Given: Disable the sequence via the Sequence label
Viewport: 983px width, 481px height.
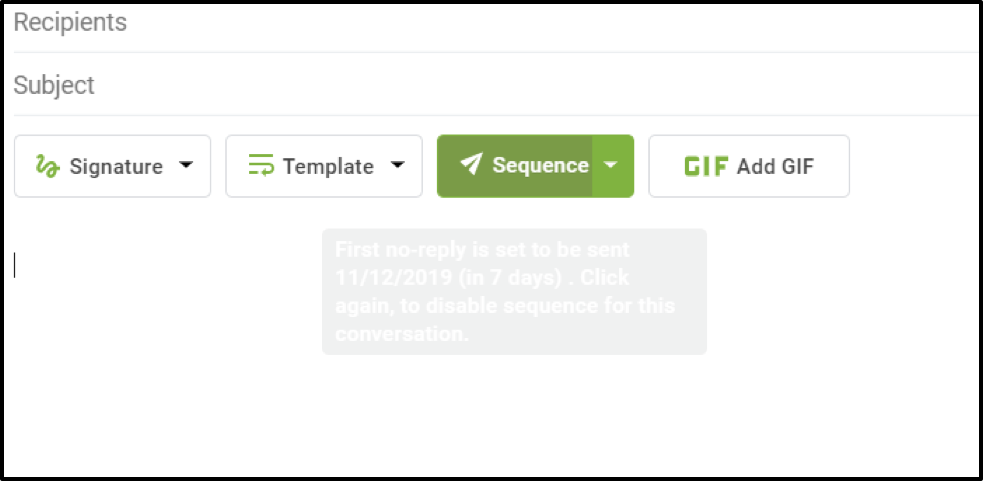Looking at the screenshot, I should [x=540, y=166].
